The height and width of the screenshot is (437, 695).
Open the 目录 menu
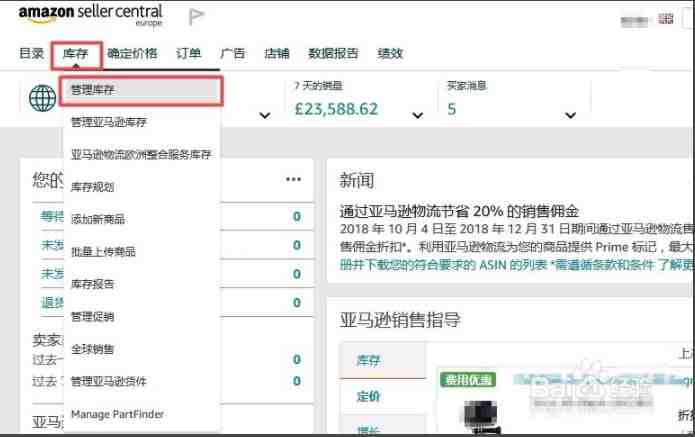pos(31,54)
